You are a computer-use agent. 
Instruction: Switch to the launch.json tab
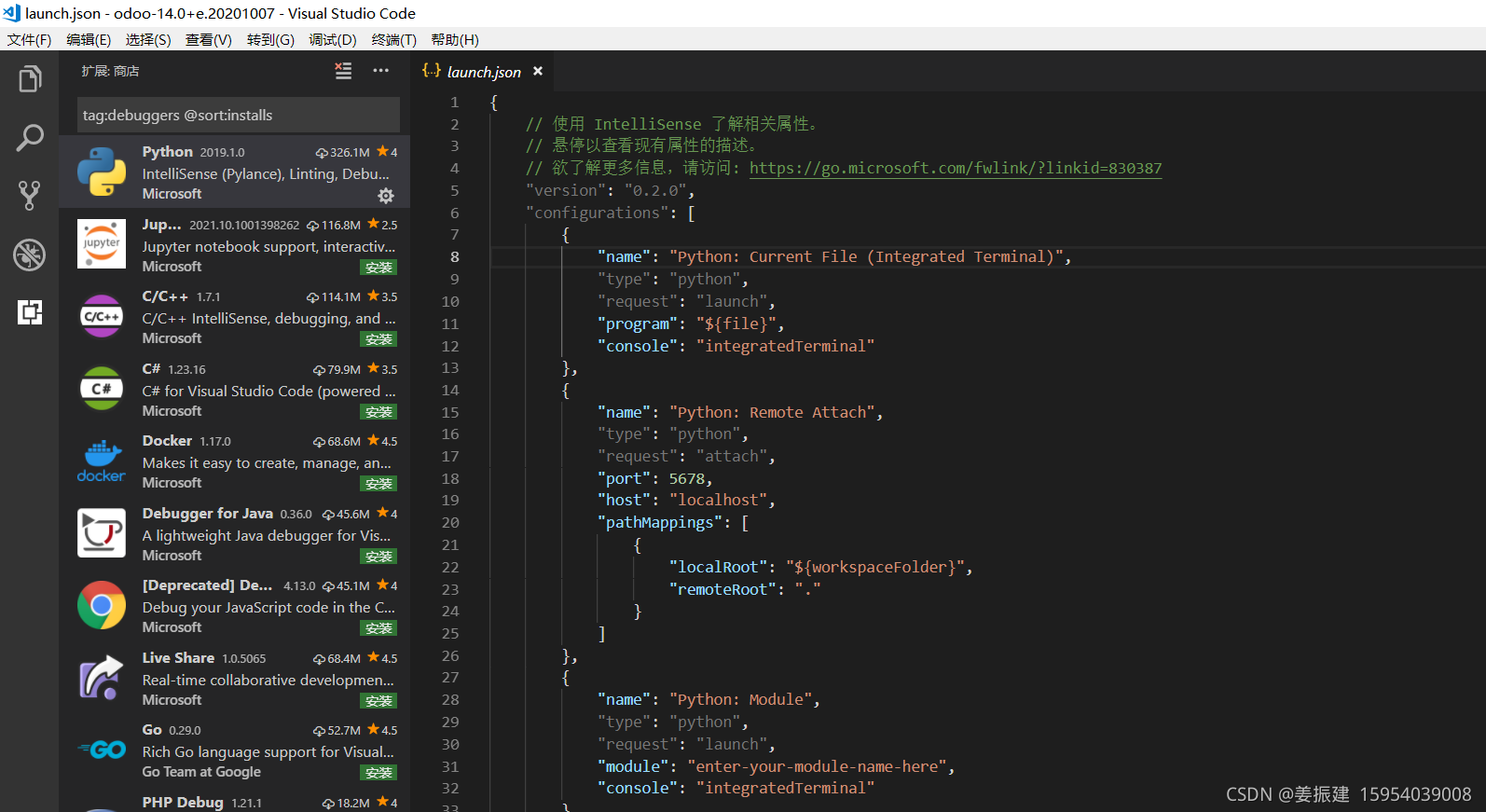pyautogui.click(x=484, y=72)
